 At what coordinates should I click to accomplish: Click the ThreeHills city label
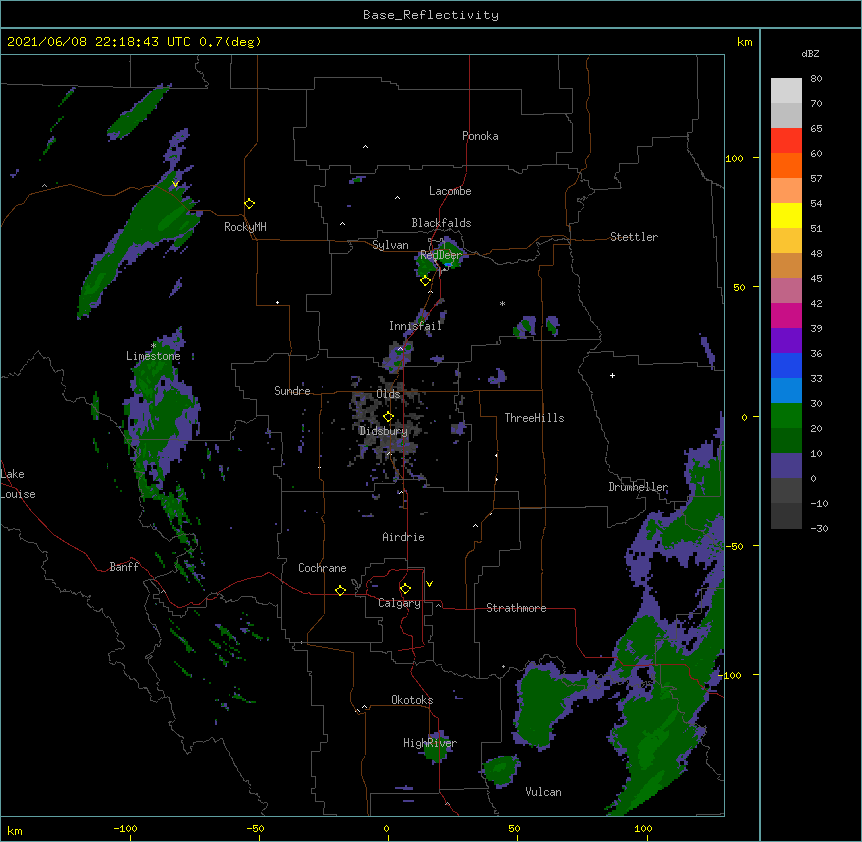534,418
